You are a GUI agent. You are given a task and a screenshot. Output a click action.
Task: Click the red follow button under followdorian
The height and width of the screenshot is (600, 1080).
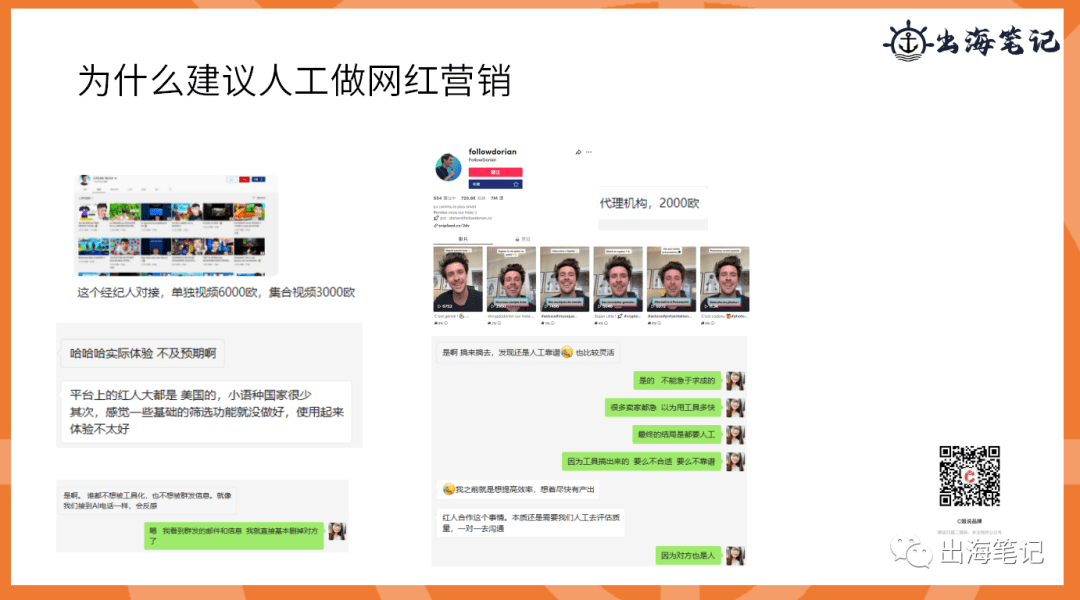coord(495,172)
